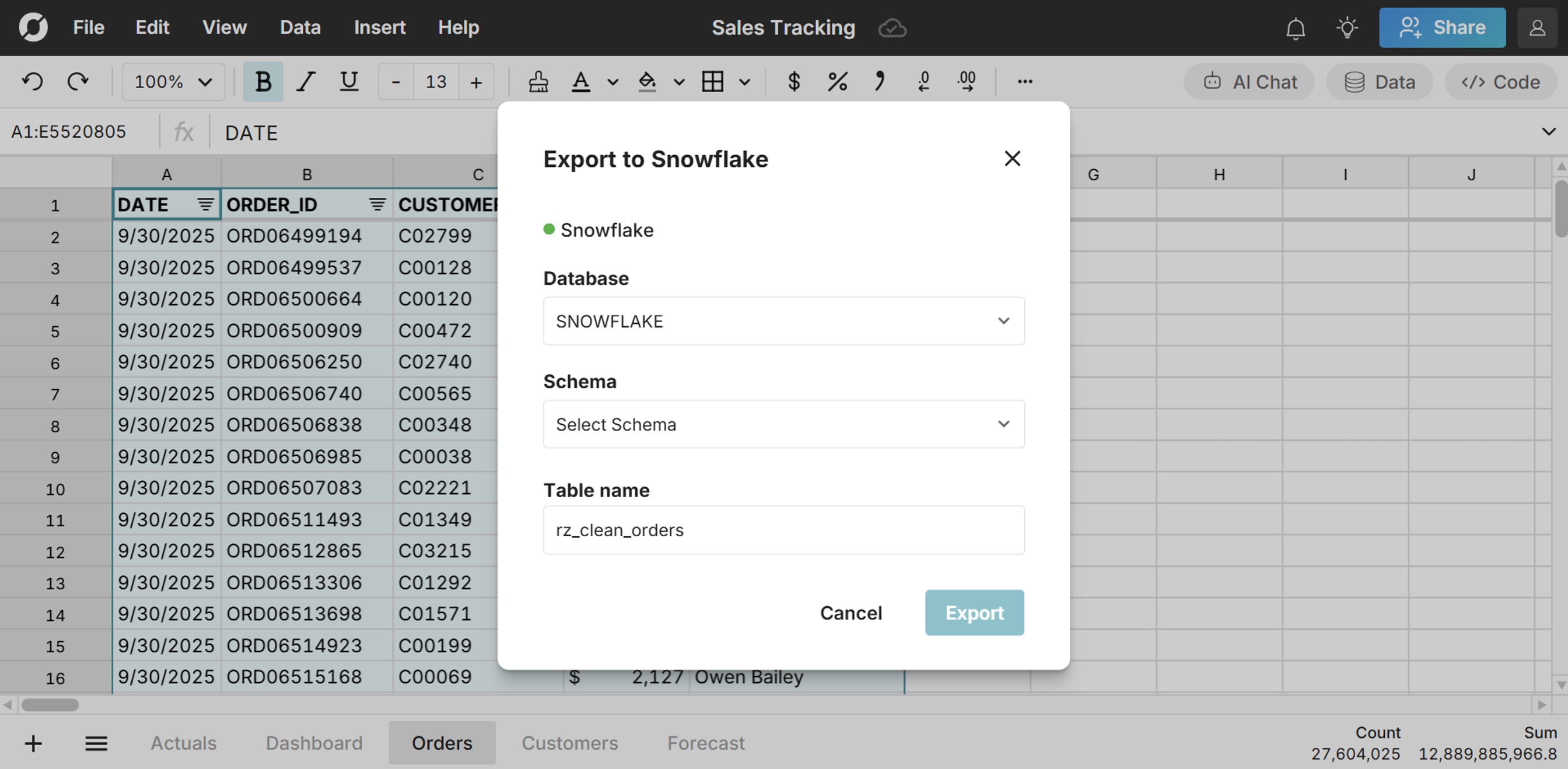The image size is (1568, 769).
Task: Open the notifications bell
Action: [1296, 28]
